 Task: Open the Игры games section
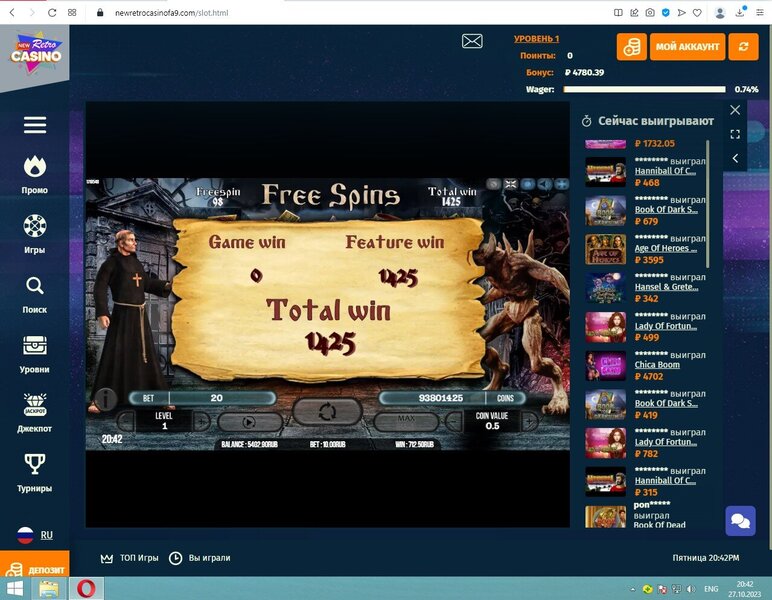[34, 234]
